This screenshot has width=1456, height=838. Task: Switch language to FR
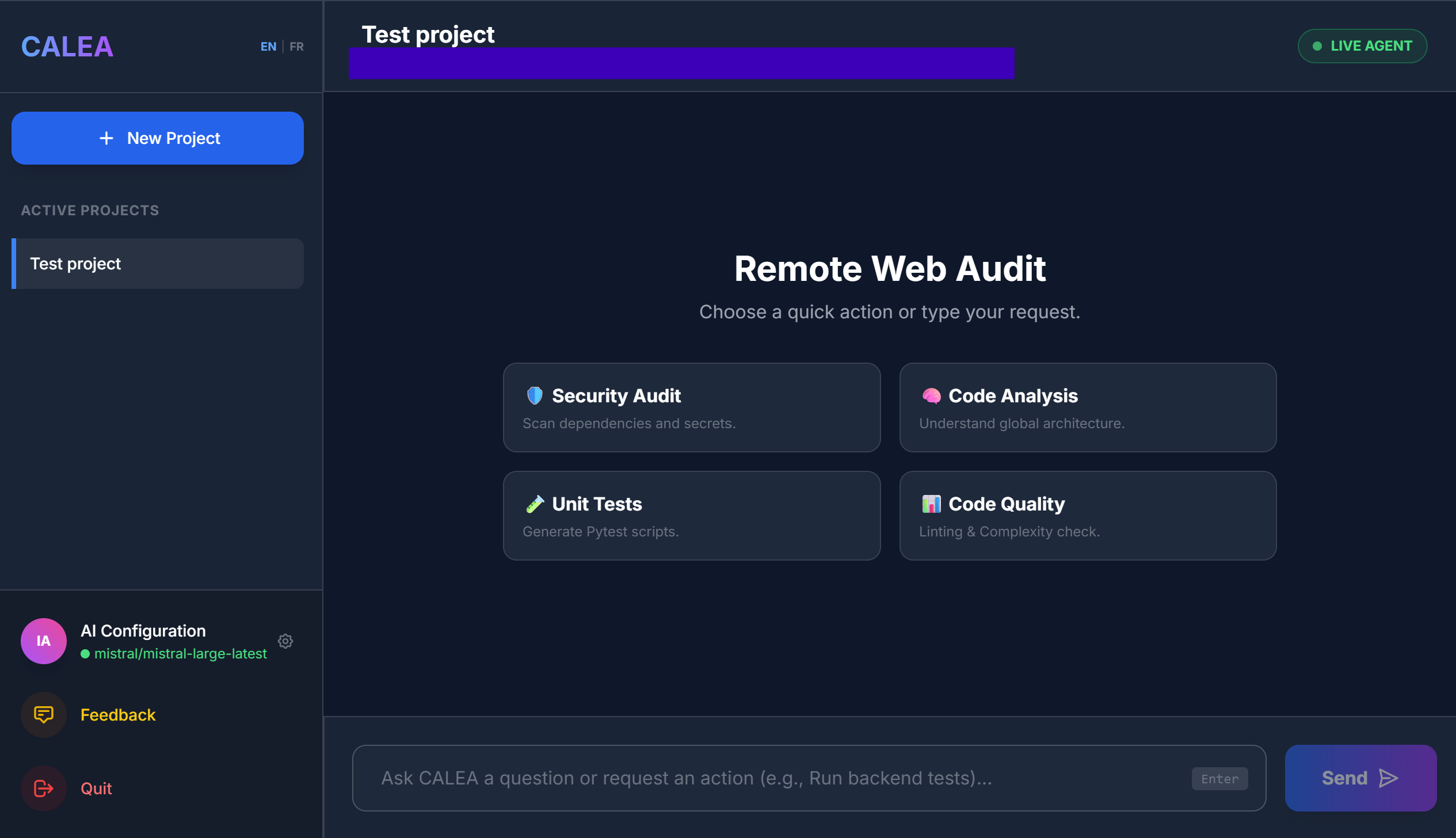[296, 47]
